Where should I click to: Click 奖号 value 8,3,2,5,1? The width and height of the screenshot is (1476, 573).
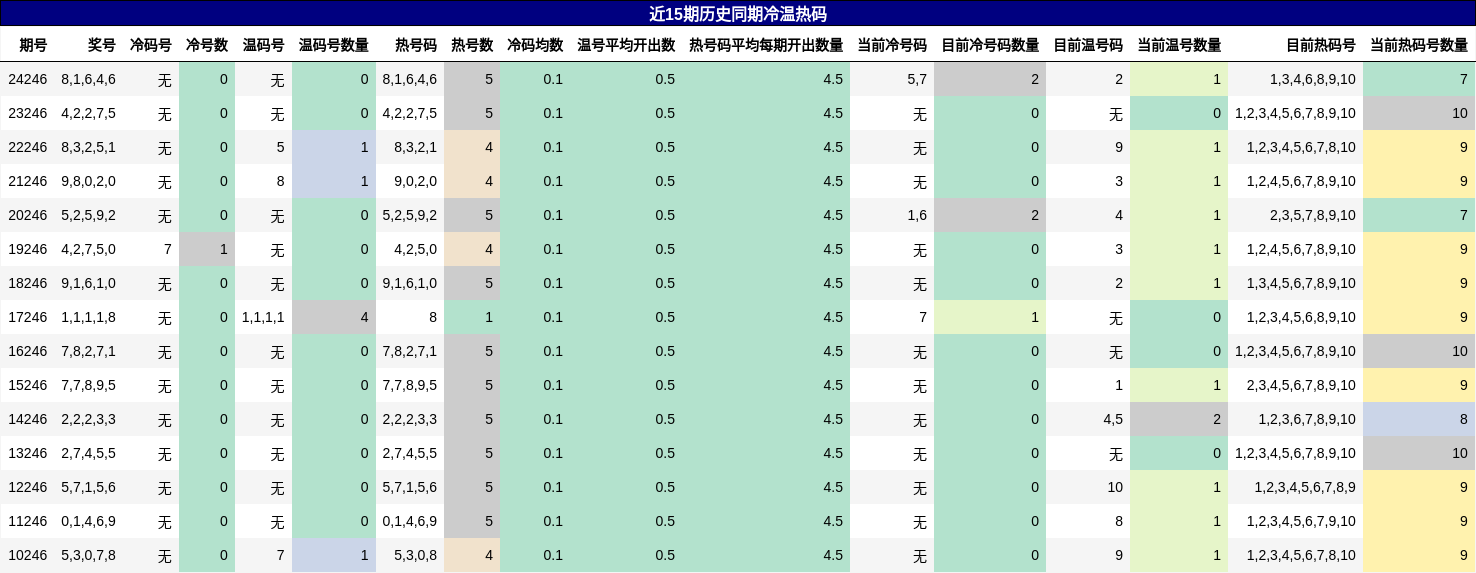(88, 147)
